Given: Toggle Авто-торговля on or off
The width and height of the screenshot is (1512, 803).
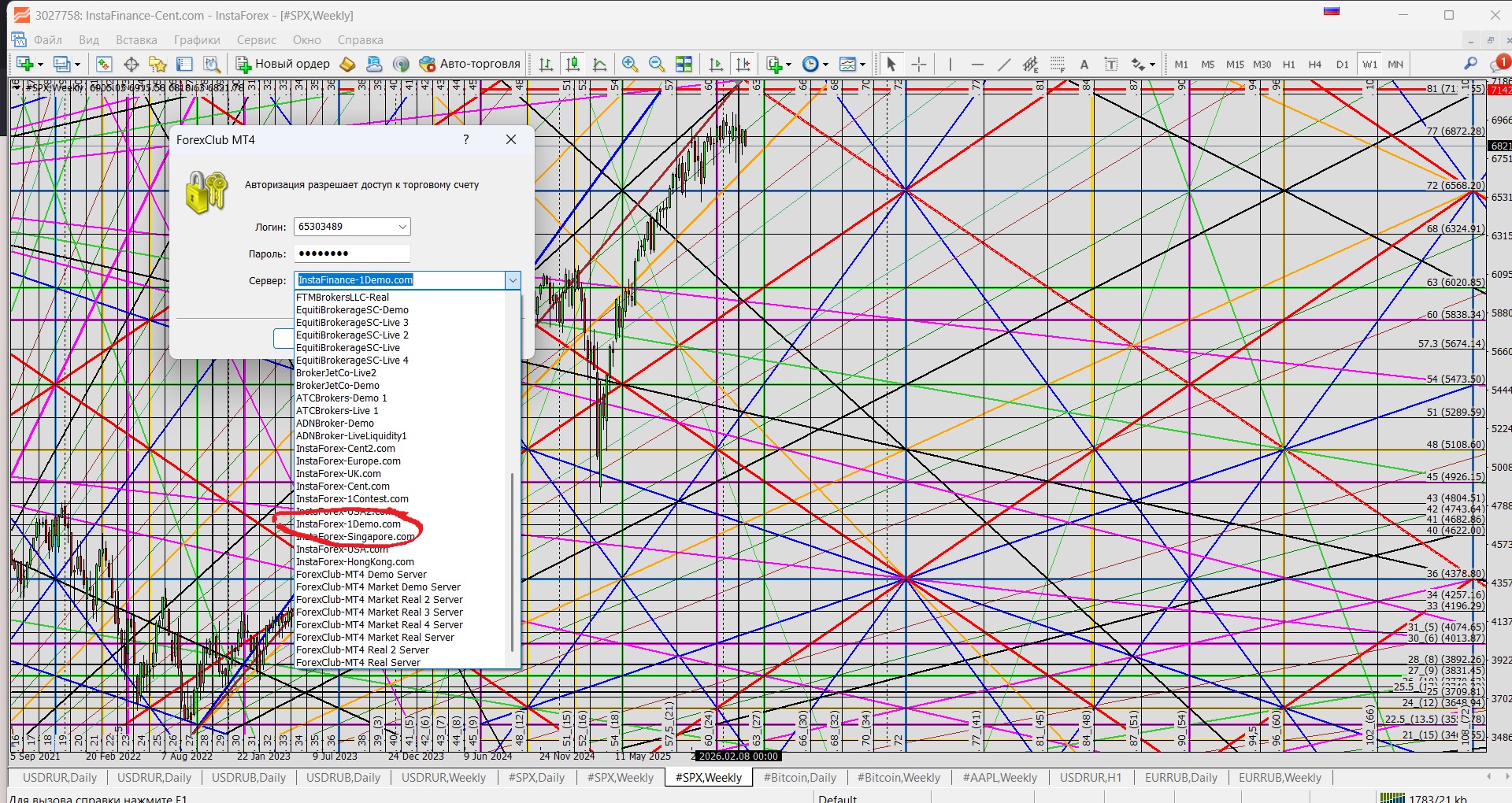Looking at the screenshot, I should [470, 64].
